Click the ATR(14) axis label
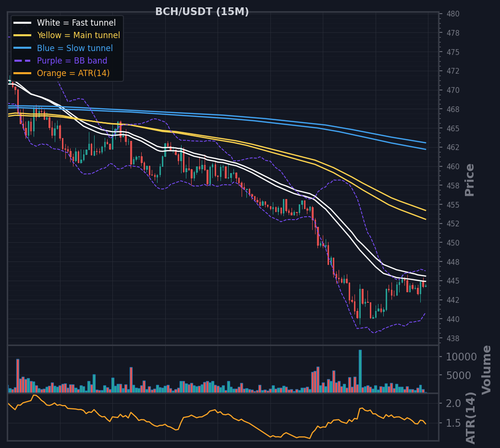This screenshot has width=500, height=448. click(x=470, y=418)
